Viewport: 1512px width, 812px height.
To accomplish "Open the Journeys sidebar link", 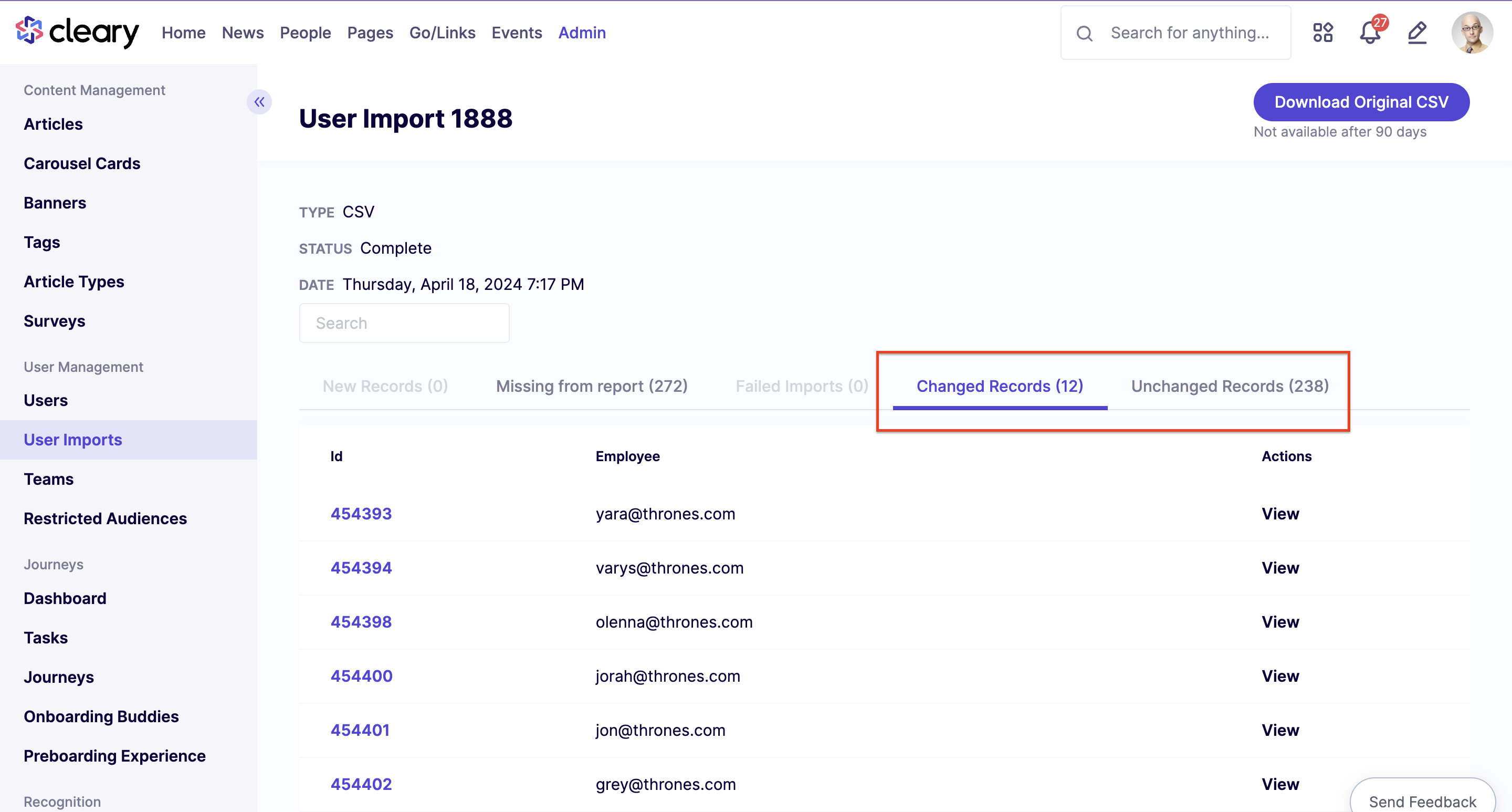I will click(x=59, y=676).
